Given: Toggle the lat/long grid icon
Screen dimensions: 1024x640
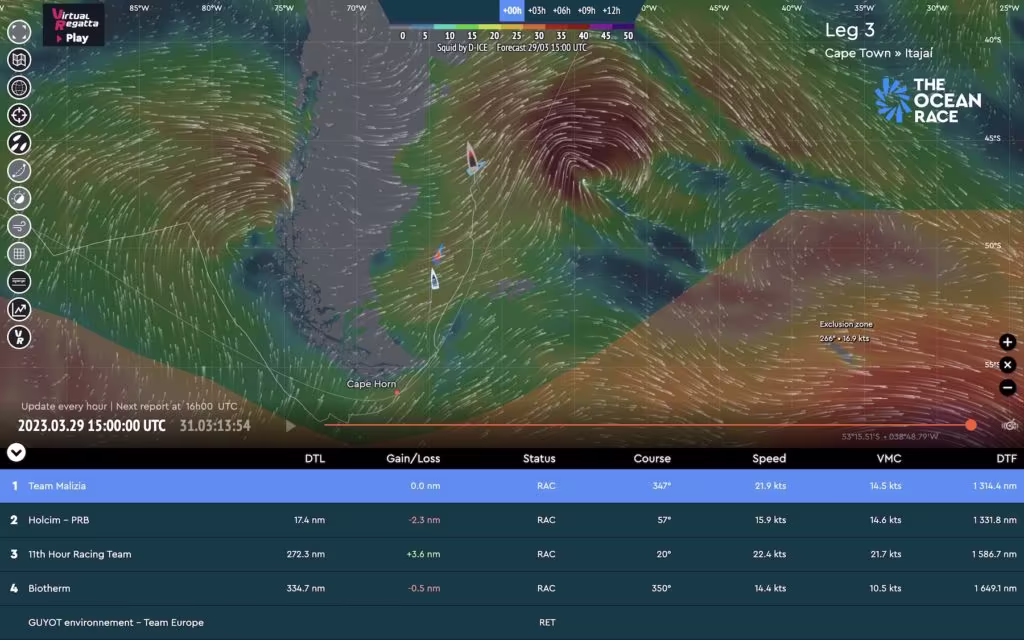Looking at the screenshot, I should [x=19, y=254].
